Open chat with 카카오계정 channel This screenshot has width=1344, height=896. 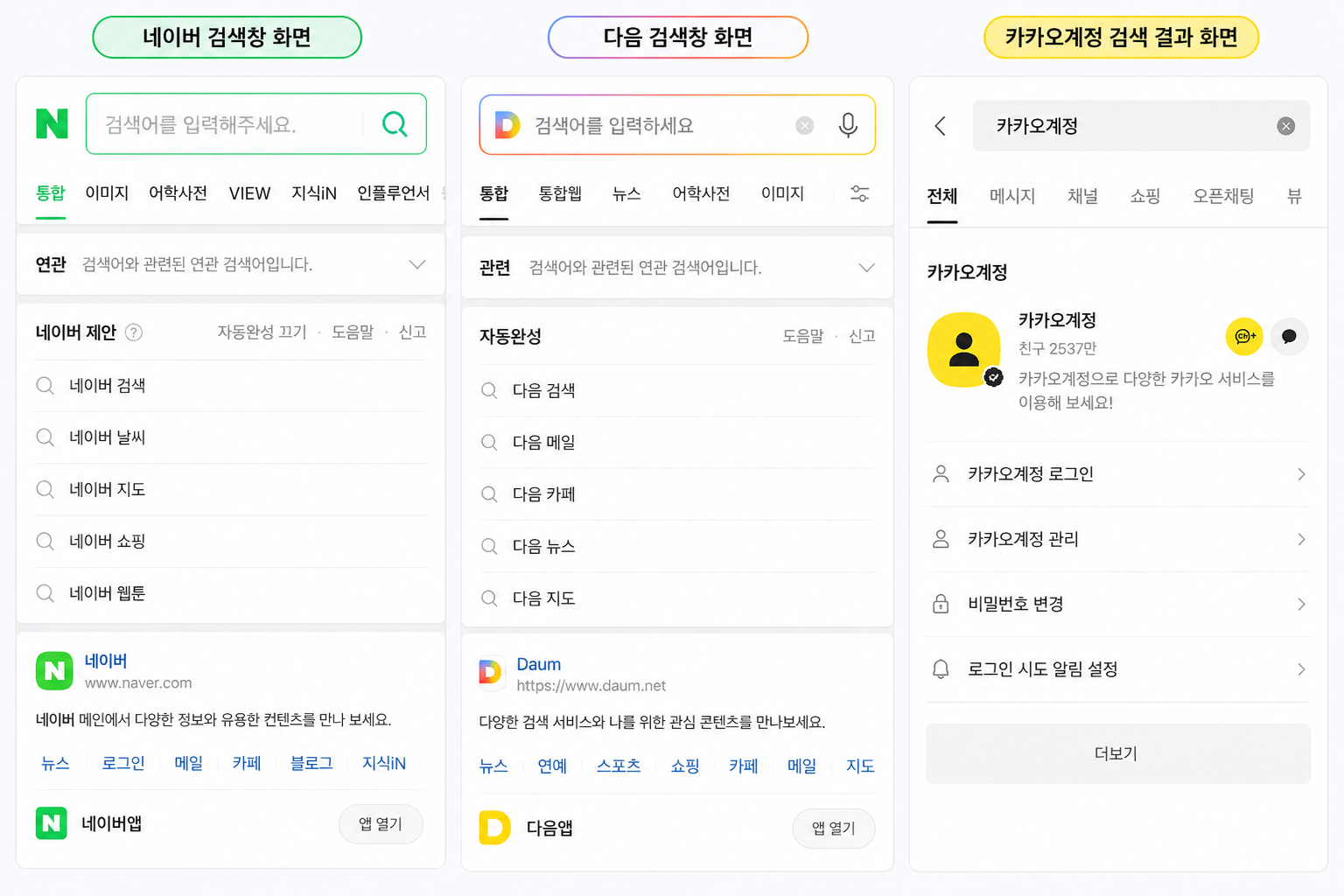[1289, 336]
